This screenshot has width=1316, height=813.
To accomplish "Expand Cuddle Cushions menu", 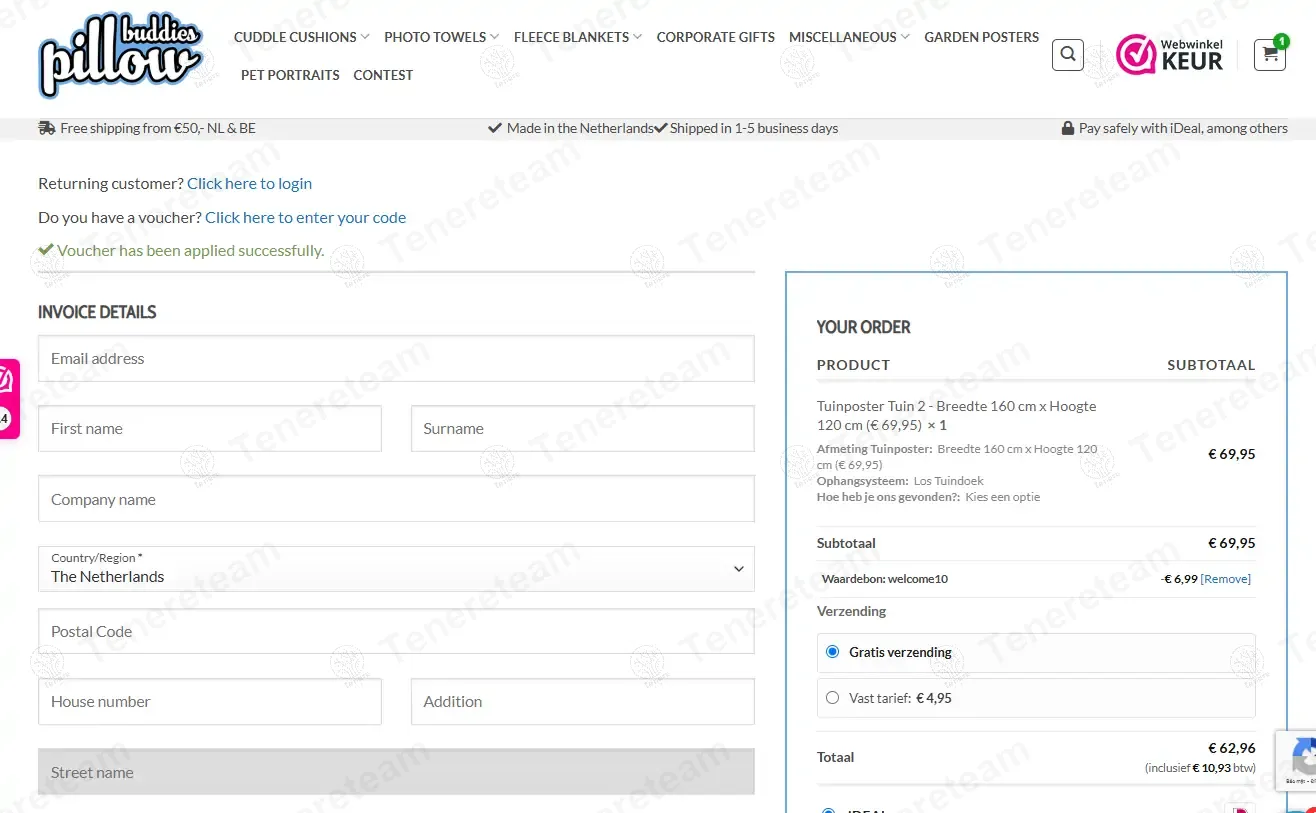I will pyautogui.click(x=302, y=37).
